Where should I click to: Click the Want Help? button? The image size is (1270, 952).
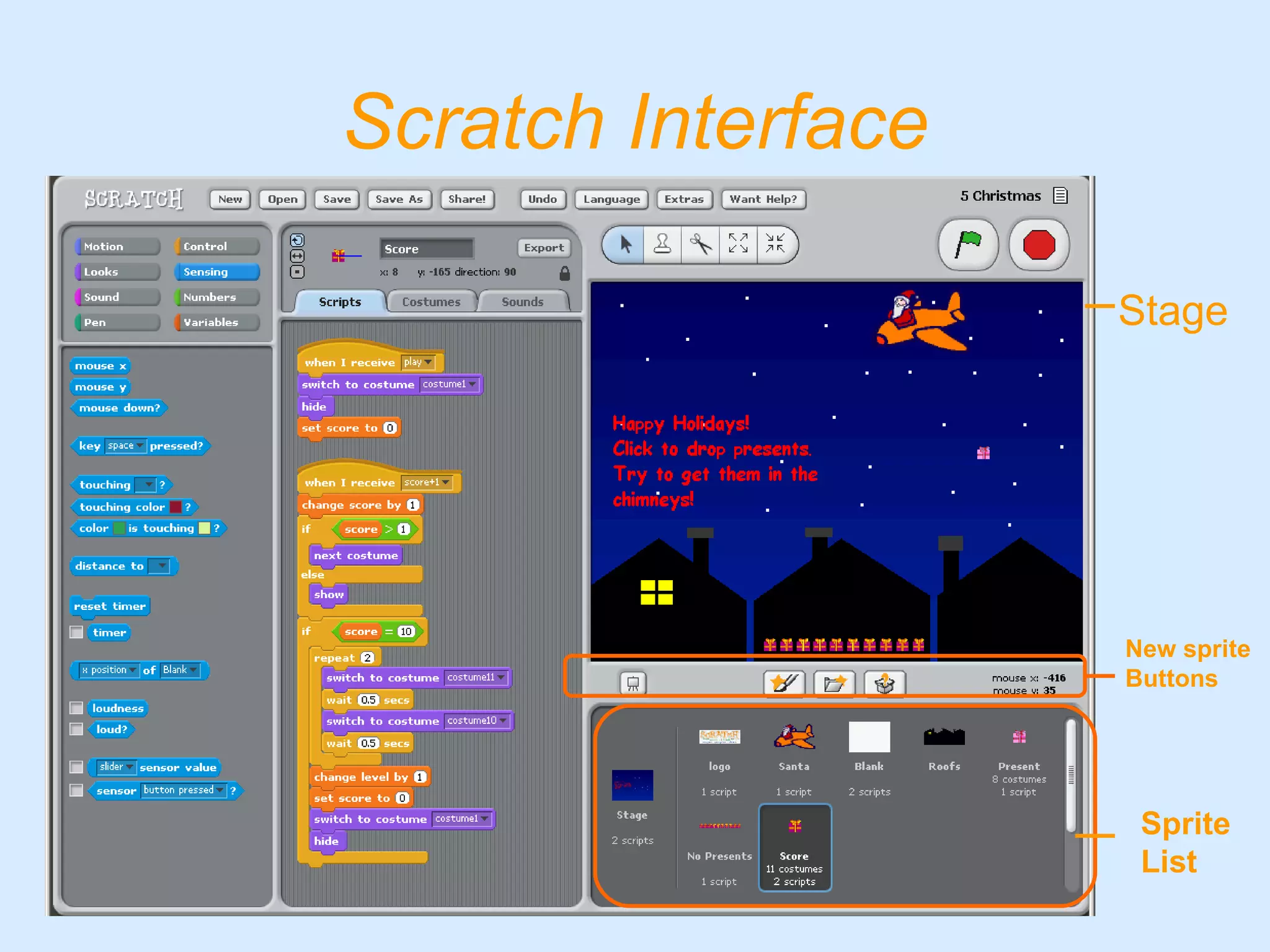point(763,199)
